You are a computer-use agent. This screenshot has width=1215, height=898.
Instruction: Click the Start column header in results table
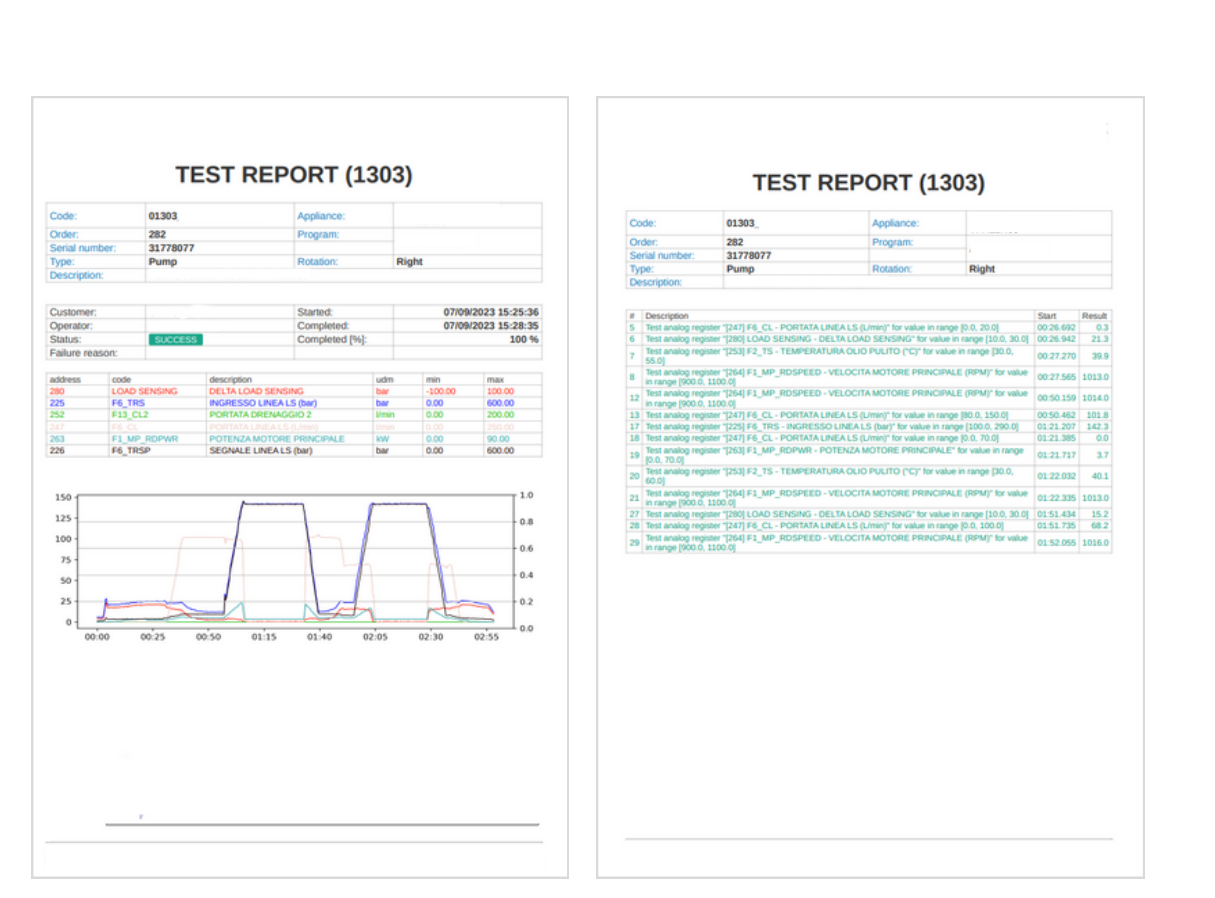pyautogui.click(x=1047, y=316)
